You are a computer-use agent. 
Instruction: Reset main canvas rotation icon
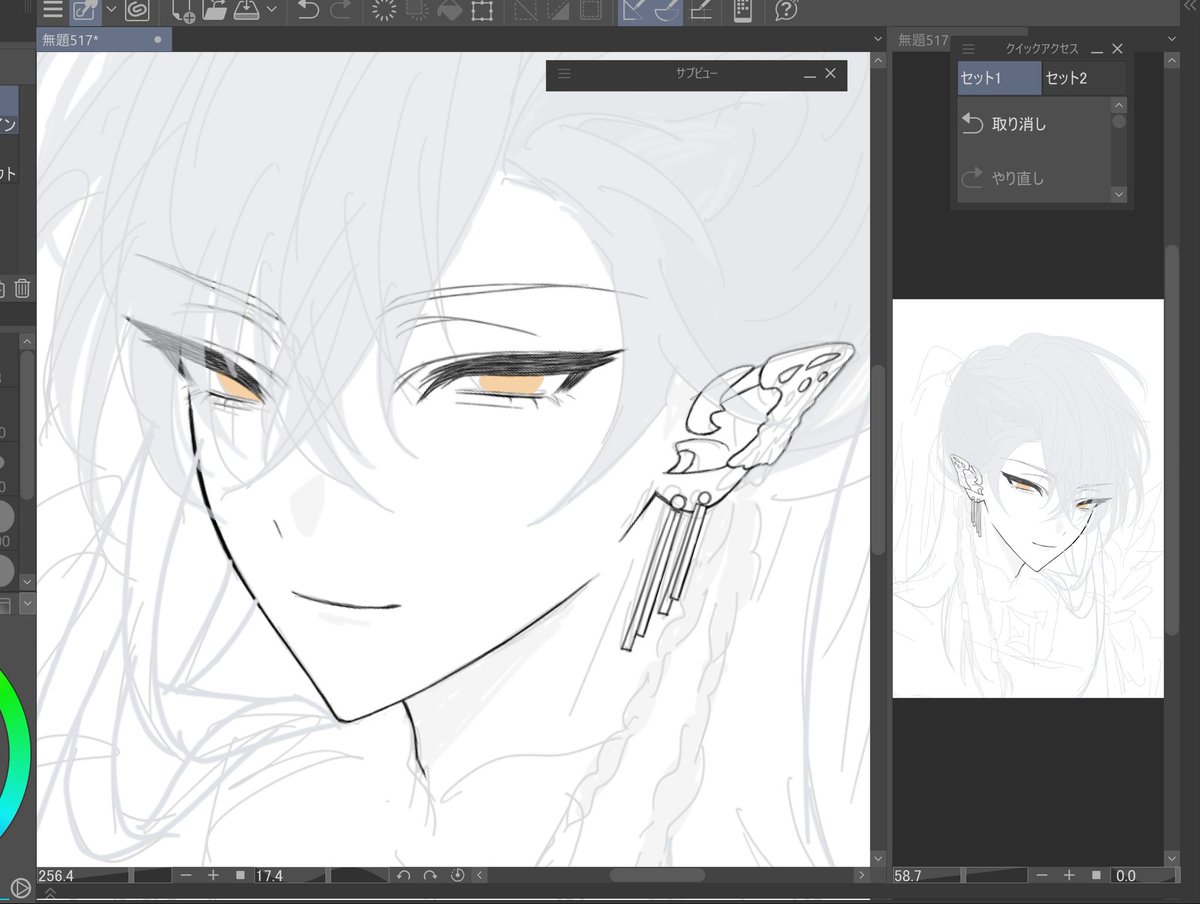click(x=457, y=875)
